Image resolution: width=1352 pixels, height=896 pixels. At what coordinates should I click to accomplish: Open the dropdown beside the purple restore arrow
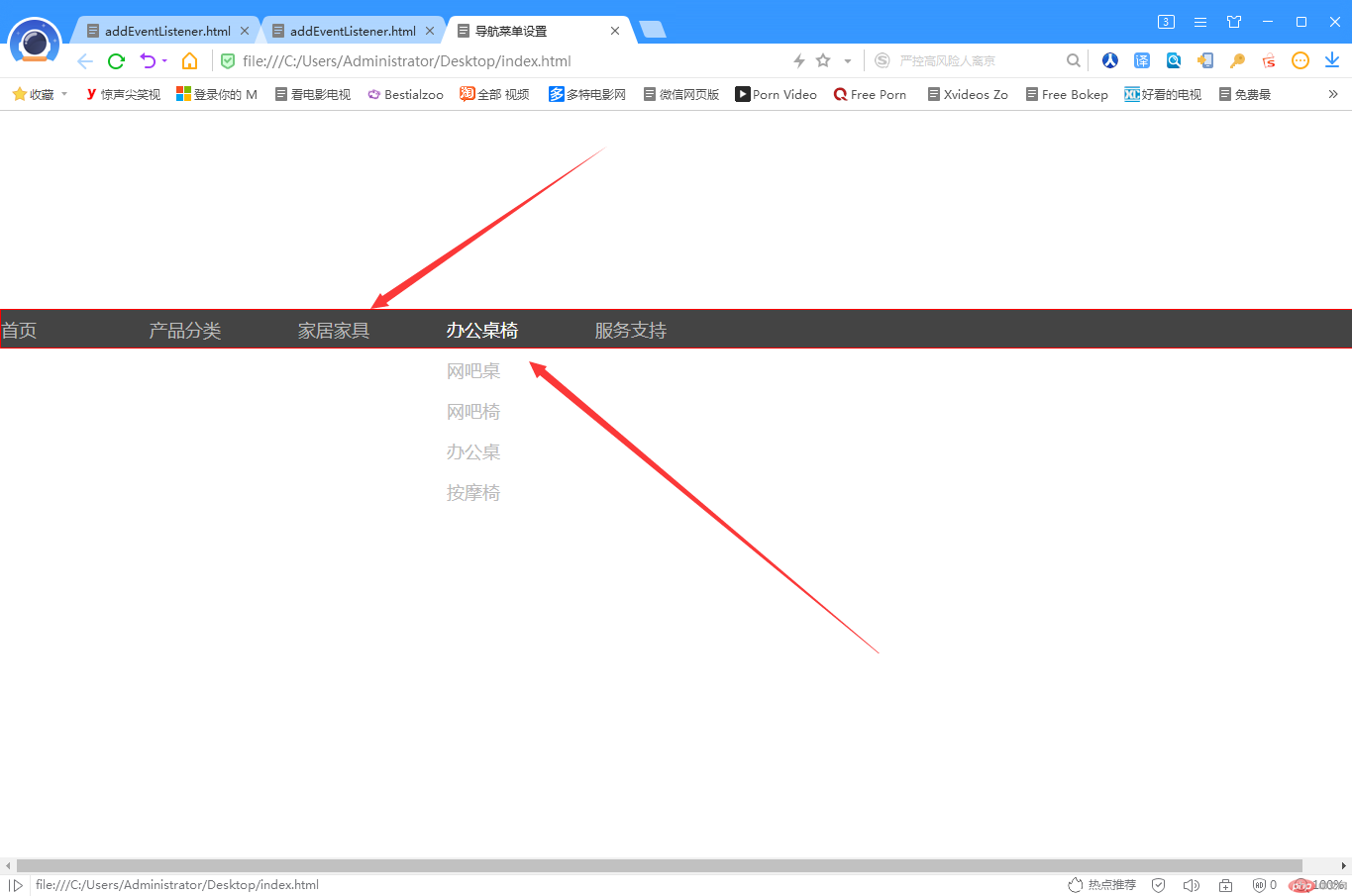[164, 61]
